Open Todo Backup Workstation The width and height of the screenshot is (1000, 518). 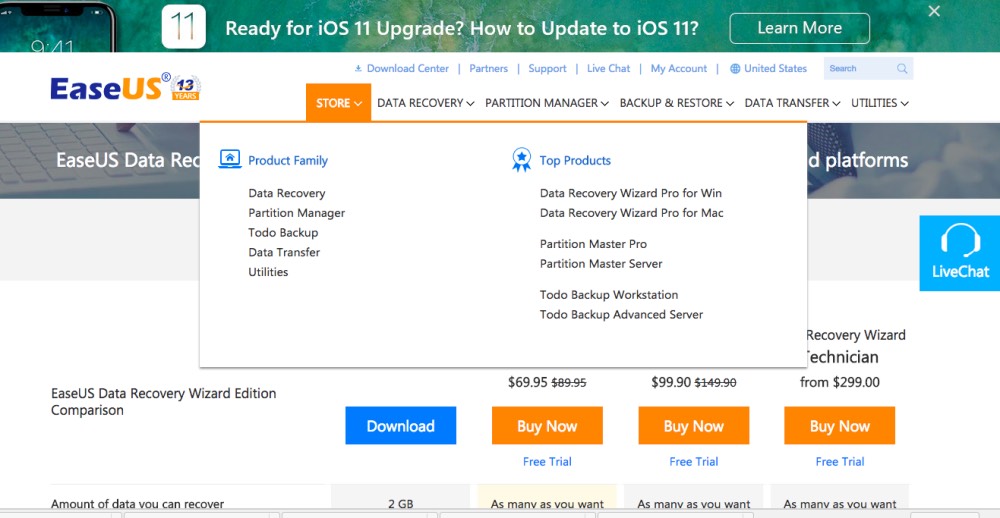(x=608, y=295)
